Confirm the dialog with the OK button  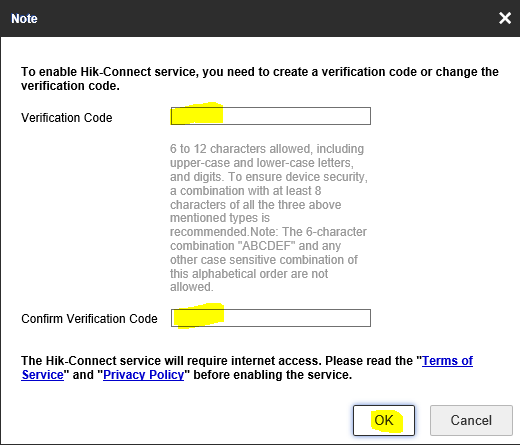pyautogui.click(x=384, y=420)
